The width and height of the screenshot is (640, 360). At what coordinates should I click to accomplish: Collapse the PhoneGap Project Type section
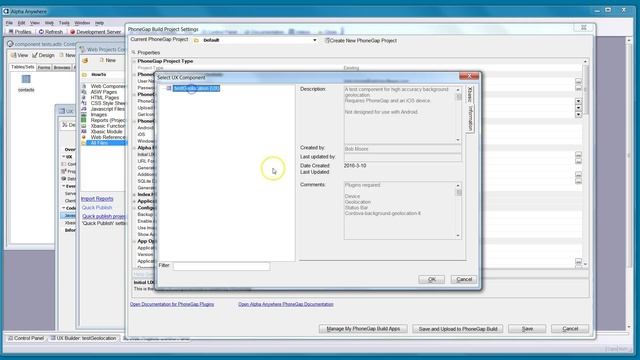[134, 61]
